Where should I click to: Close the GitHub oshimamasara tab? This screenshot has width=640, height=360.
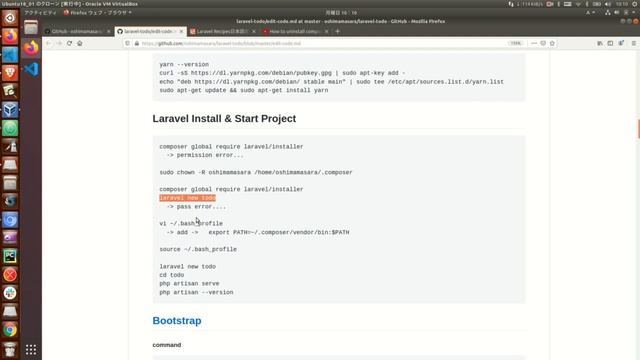click(x=109, y=31)
